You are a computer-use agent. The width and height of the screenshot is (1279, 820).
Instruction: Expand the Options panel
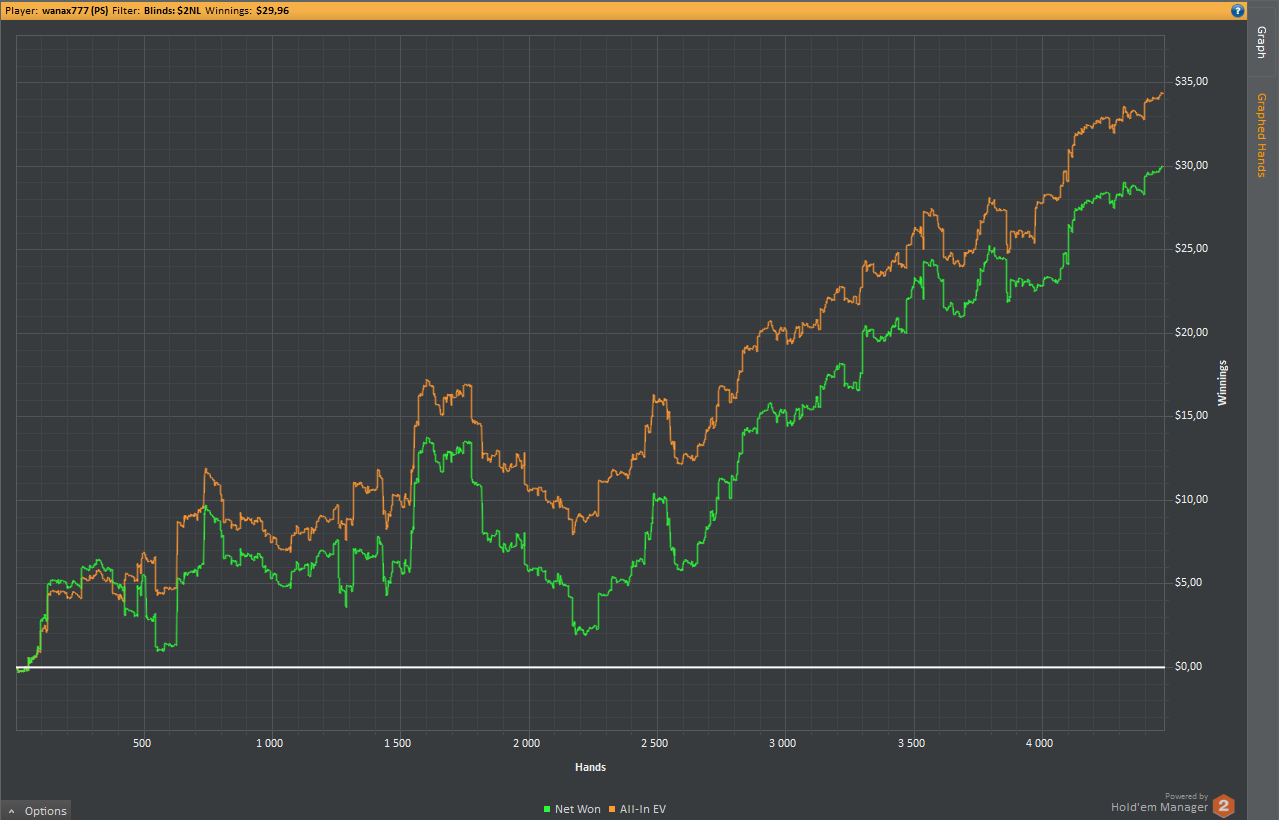pyautogui.click(x=36, y=810)
